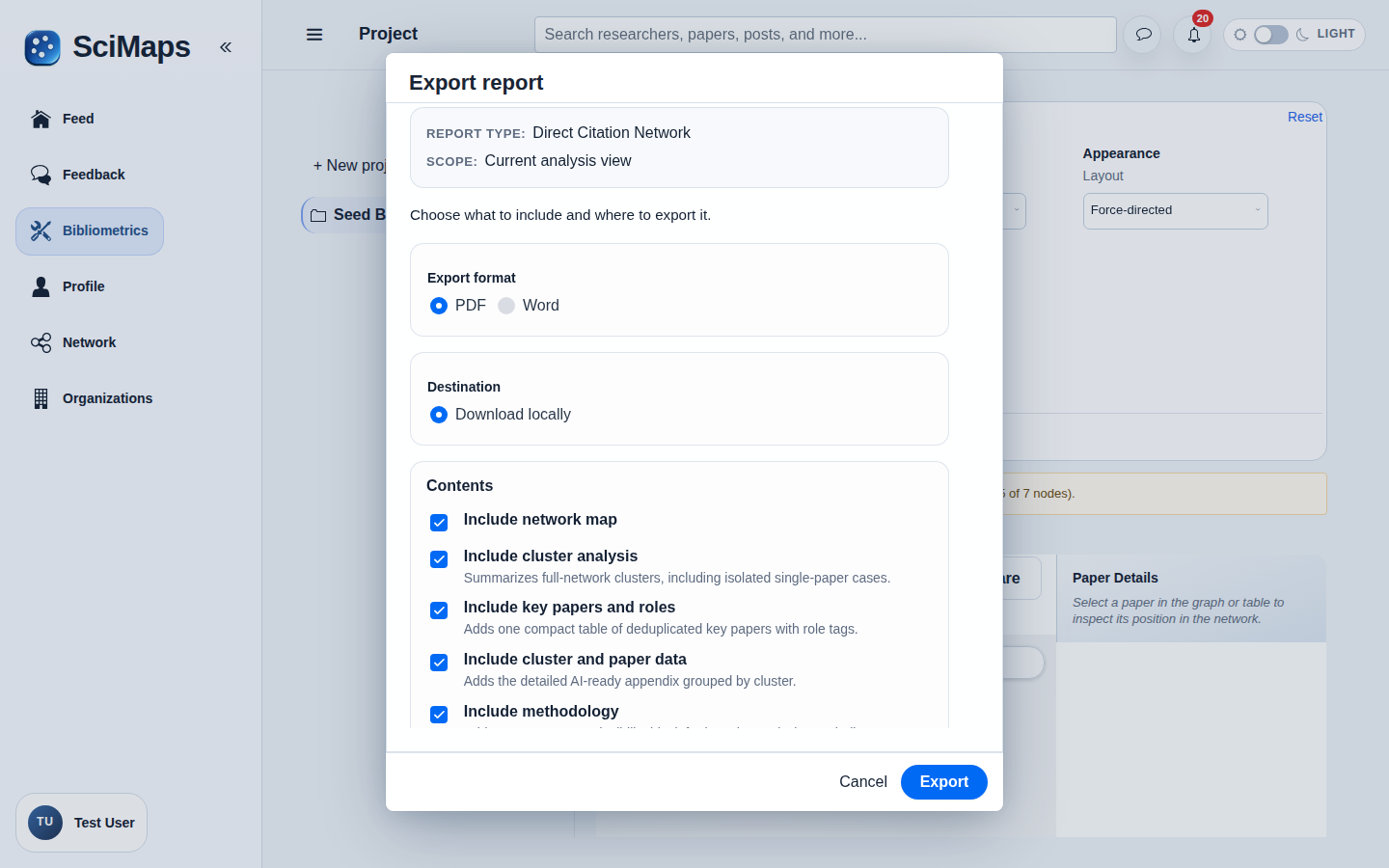Image resolution: width=1389 pixels, height=868 pixels.
Task: Click the Organizations building icon
Action: [x=41, y=398]
